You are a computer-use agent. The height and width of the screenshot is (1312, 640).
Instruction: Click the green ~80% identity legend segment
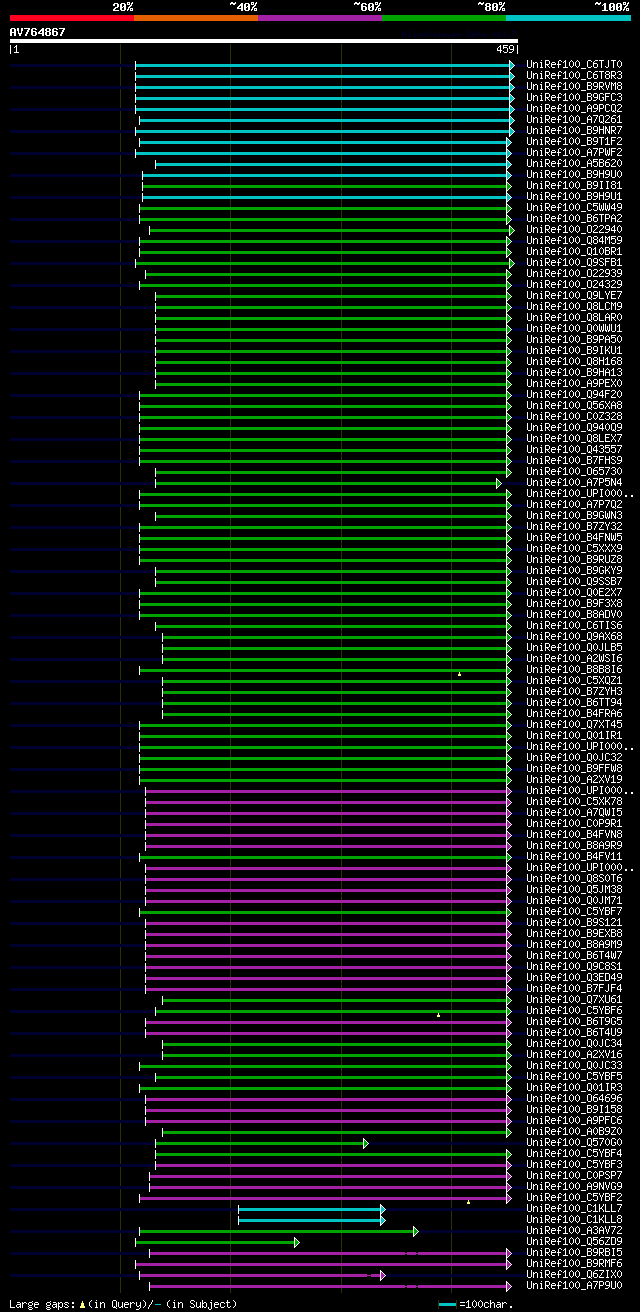(444, 18)
